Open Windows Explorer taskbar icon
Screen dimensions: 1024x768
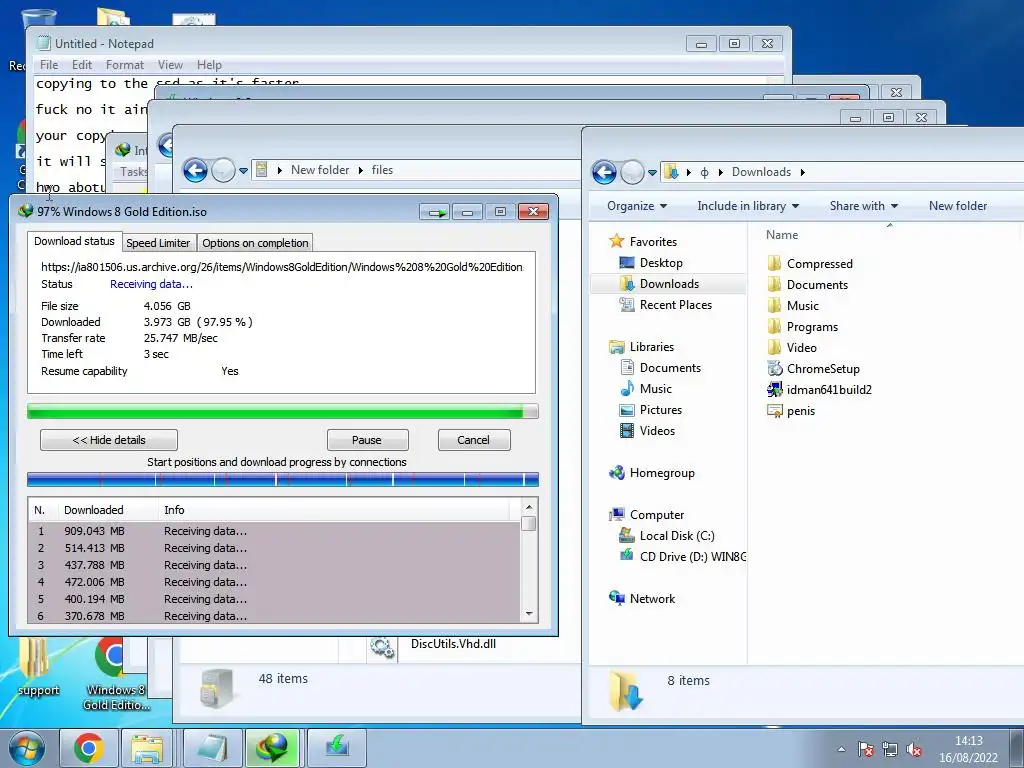tap(147, 748)
